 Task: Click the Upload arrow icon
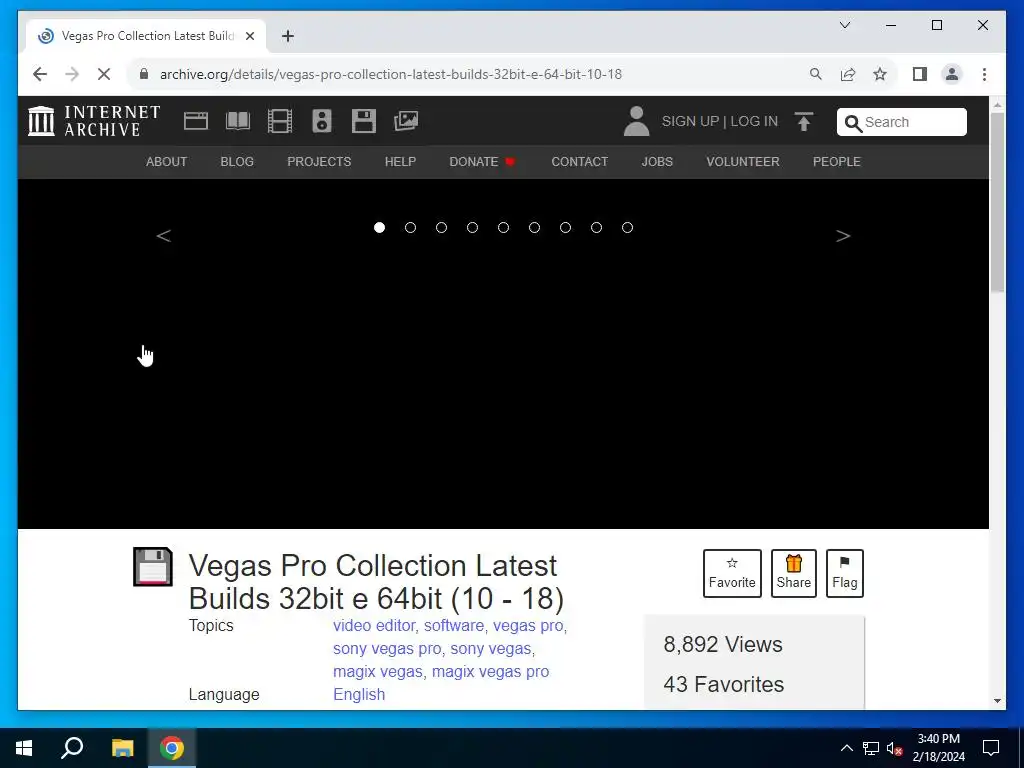click(804, 121)
